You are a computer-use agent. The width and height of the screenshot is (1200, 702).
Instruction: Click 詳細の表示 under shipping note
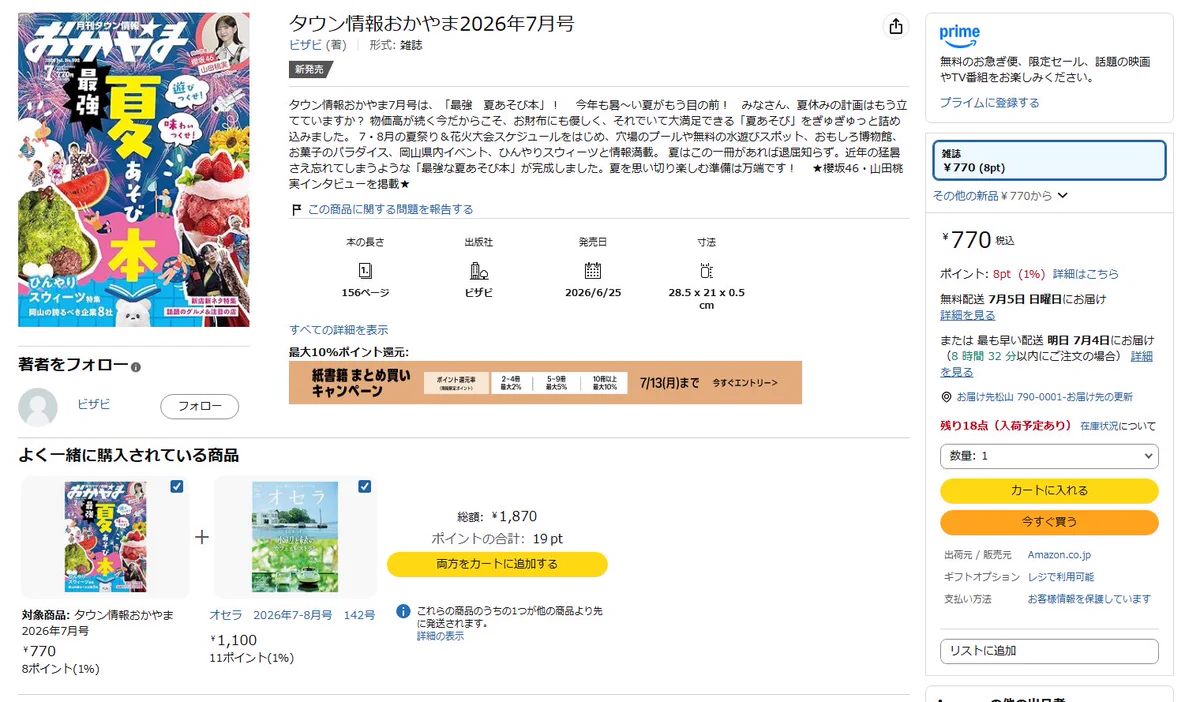[x=440, y=636]
